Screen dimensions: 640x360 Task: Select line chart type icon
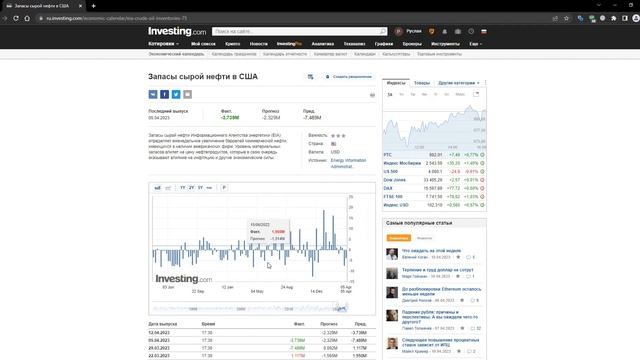click(168, 188)
